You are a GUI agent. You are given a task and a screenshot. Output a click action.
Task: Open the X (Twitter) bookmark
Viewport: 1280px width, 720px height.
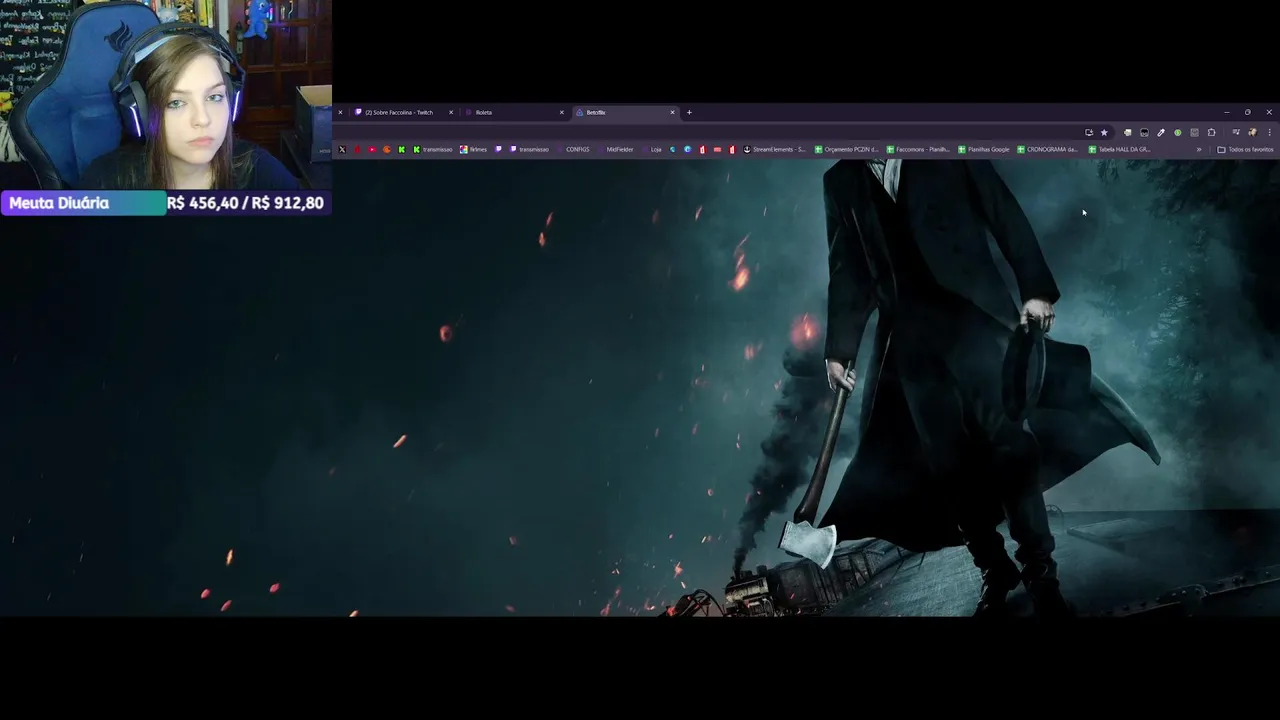pyautogui.click(x=342, y=149)
